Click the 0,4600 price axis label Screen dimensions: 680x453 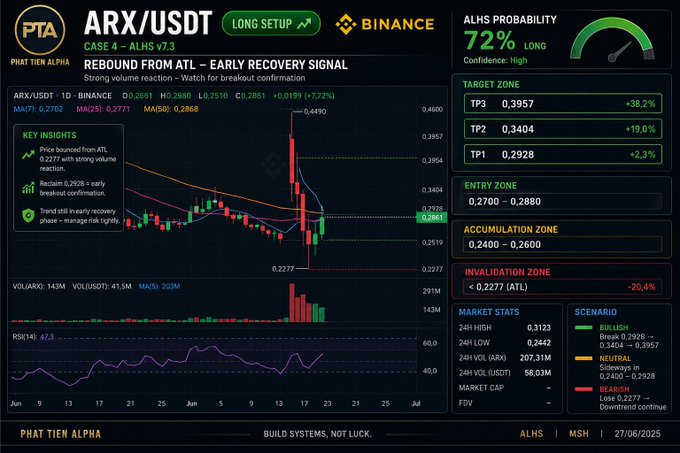[432, 109]
